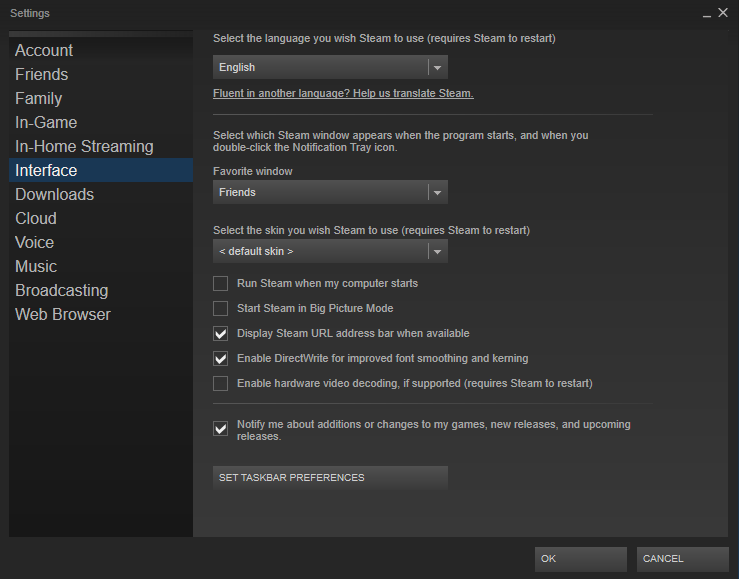Image resolution: width=739 pixels, height=579 pixels.
Task: Click Help us translate Steam link
Action: coord(343,93)
